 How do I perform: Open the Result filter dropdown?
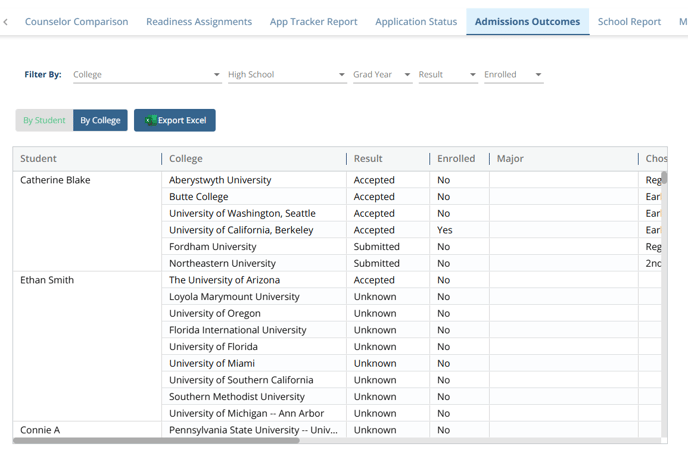[x=448, y=75]
